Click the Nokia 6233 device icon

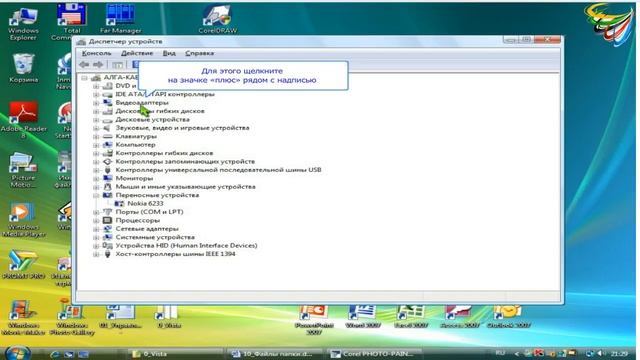(x=119, y=203)
